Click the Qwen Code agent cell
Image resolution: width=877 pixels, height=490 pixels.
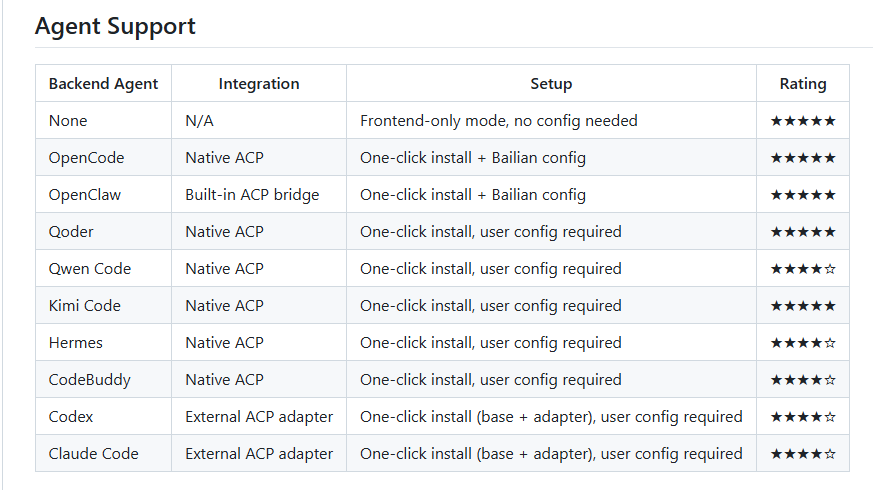click(x=89, y=268)
